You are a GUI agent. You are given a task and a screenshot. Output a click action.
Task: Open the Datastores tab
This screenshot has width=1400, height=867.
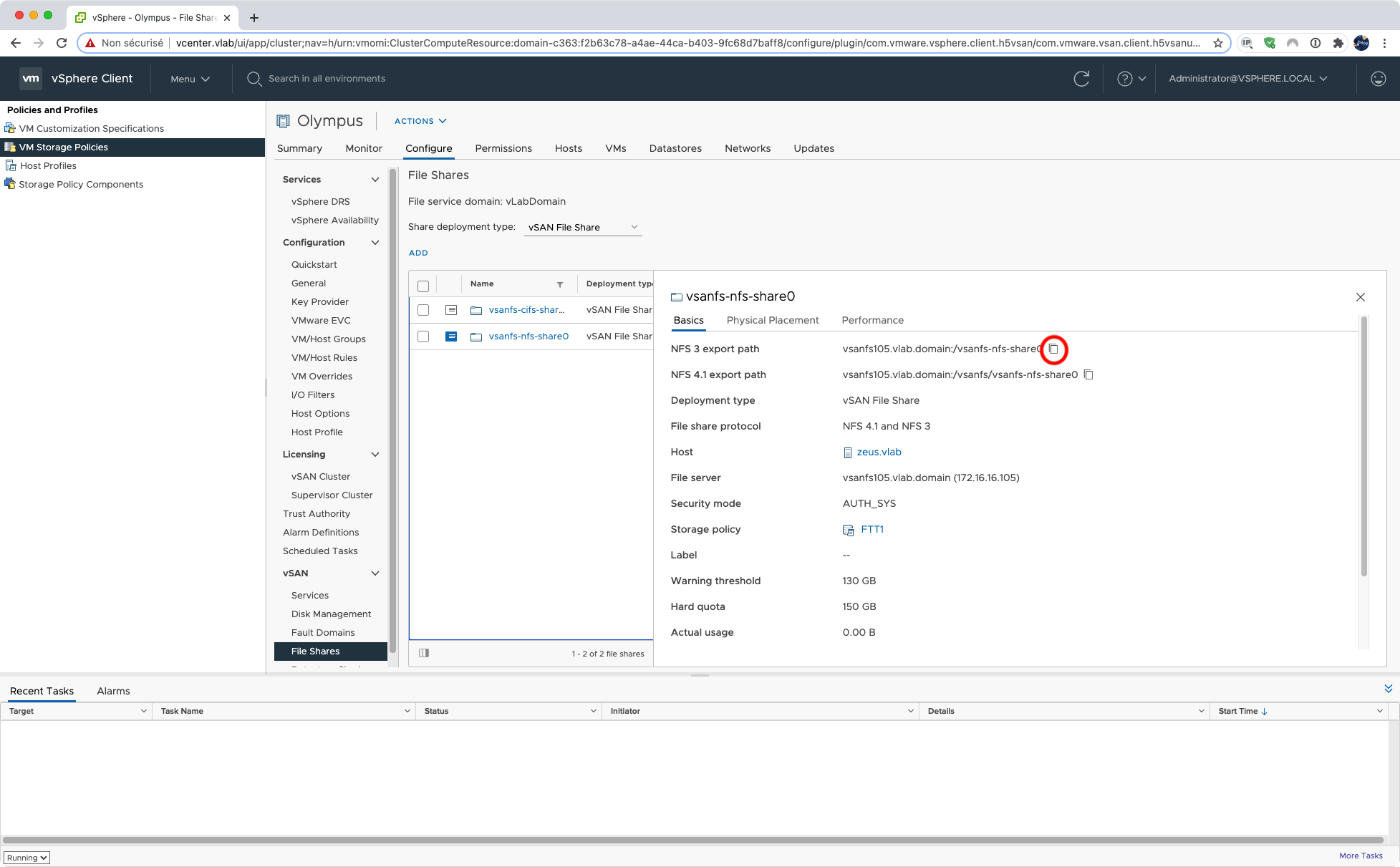(675, 148)
